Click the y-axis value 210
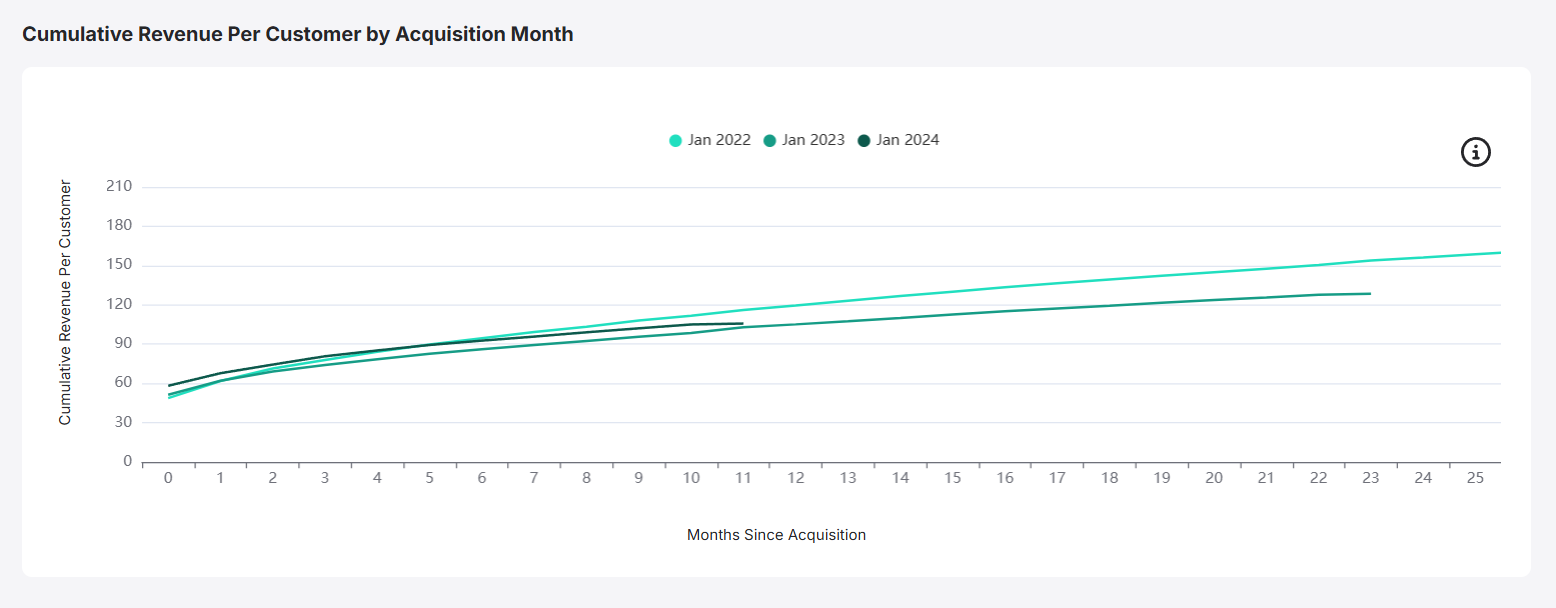 119,187
